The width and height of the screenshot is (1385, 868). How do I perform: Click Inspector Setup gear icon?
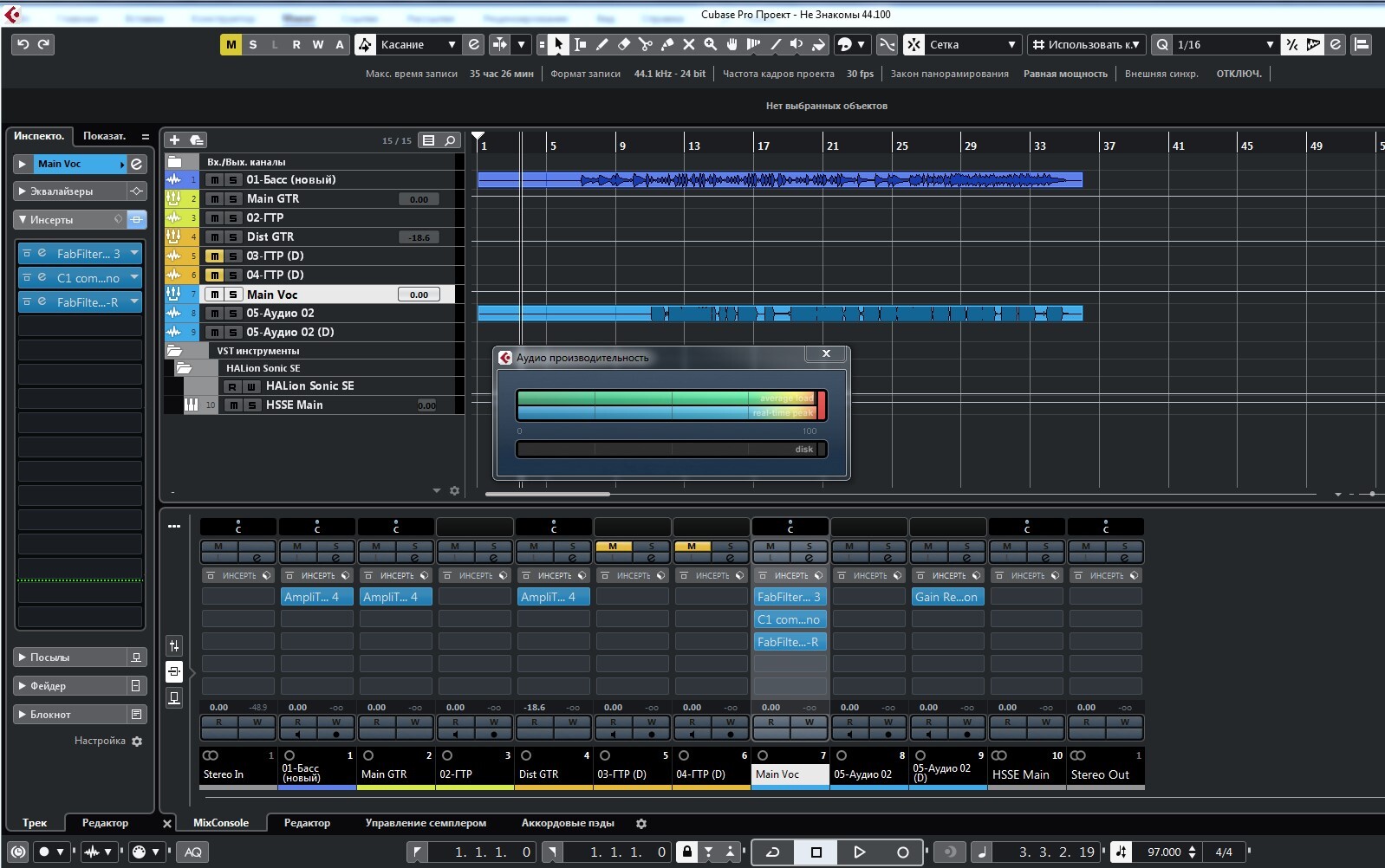137,742
